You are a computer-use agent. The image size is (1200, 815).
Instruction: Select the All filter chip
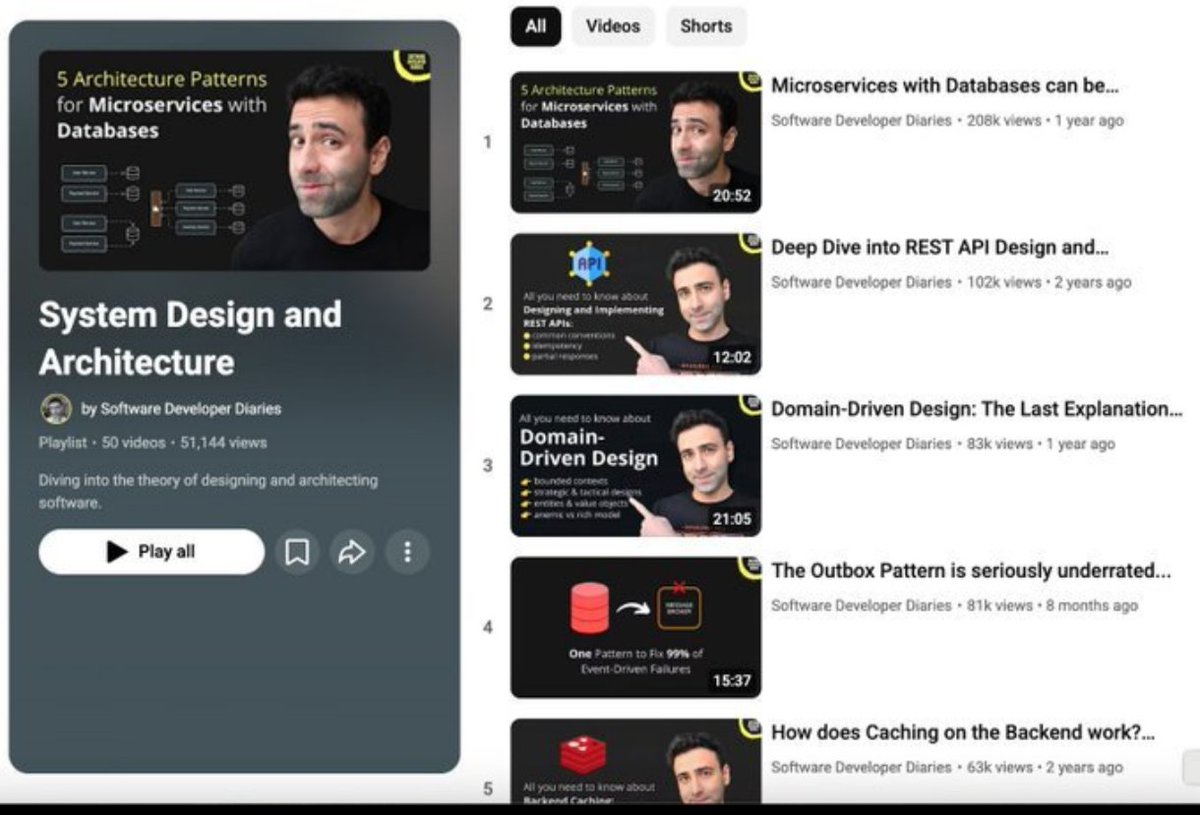point(536,26)
